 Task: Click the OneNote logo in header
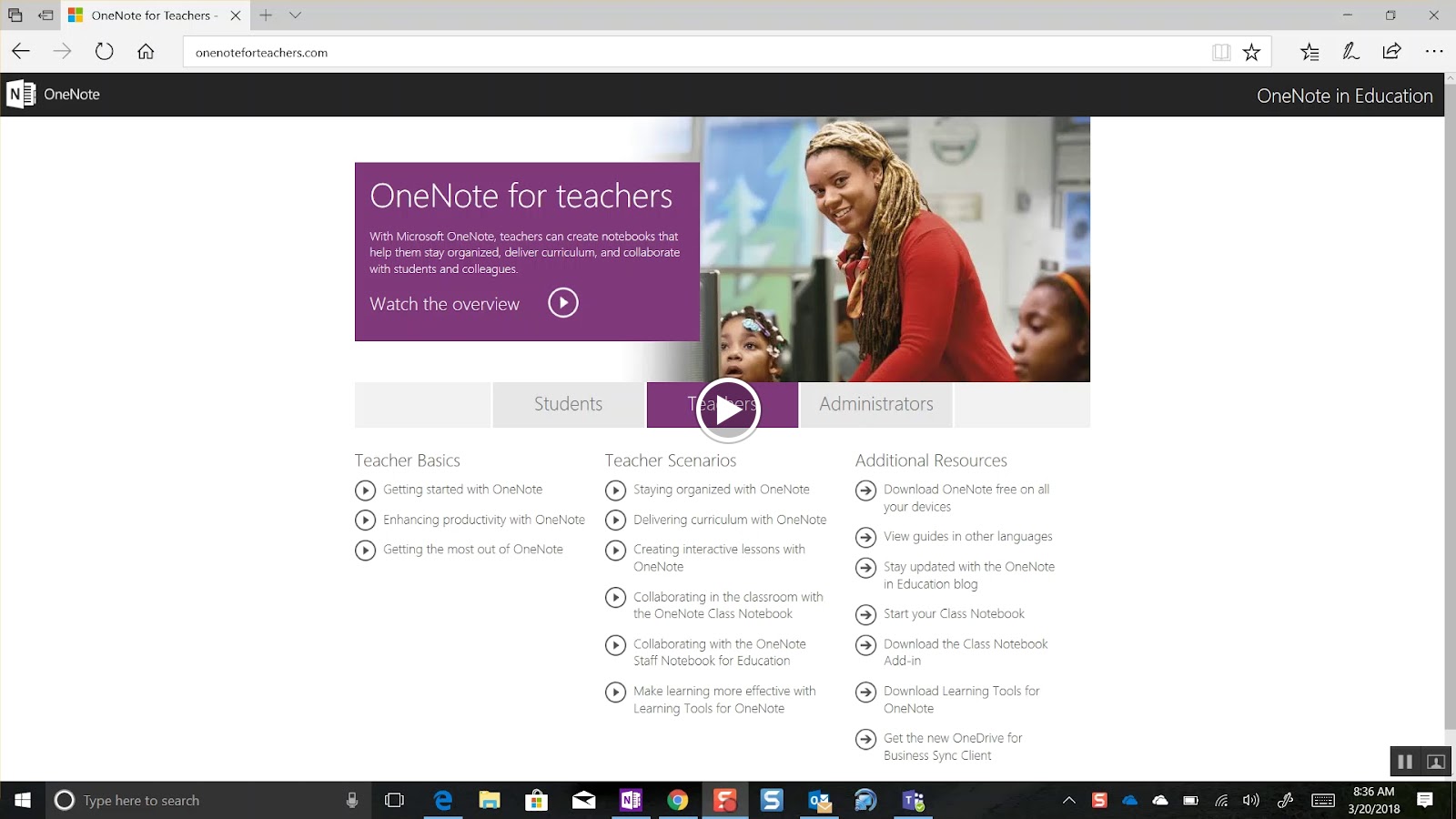pyautogui.click(x=53, y=94)
